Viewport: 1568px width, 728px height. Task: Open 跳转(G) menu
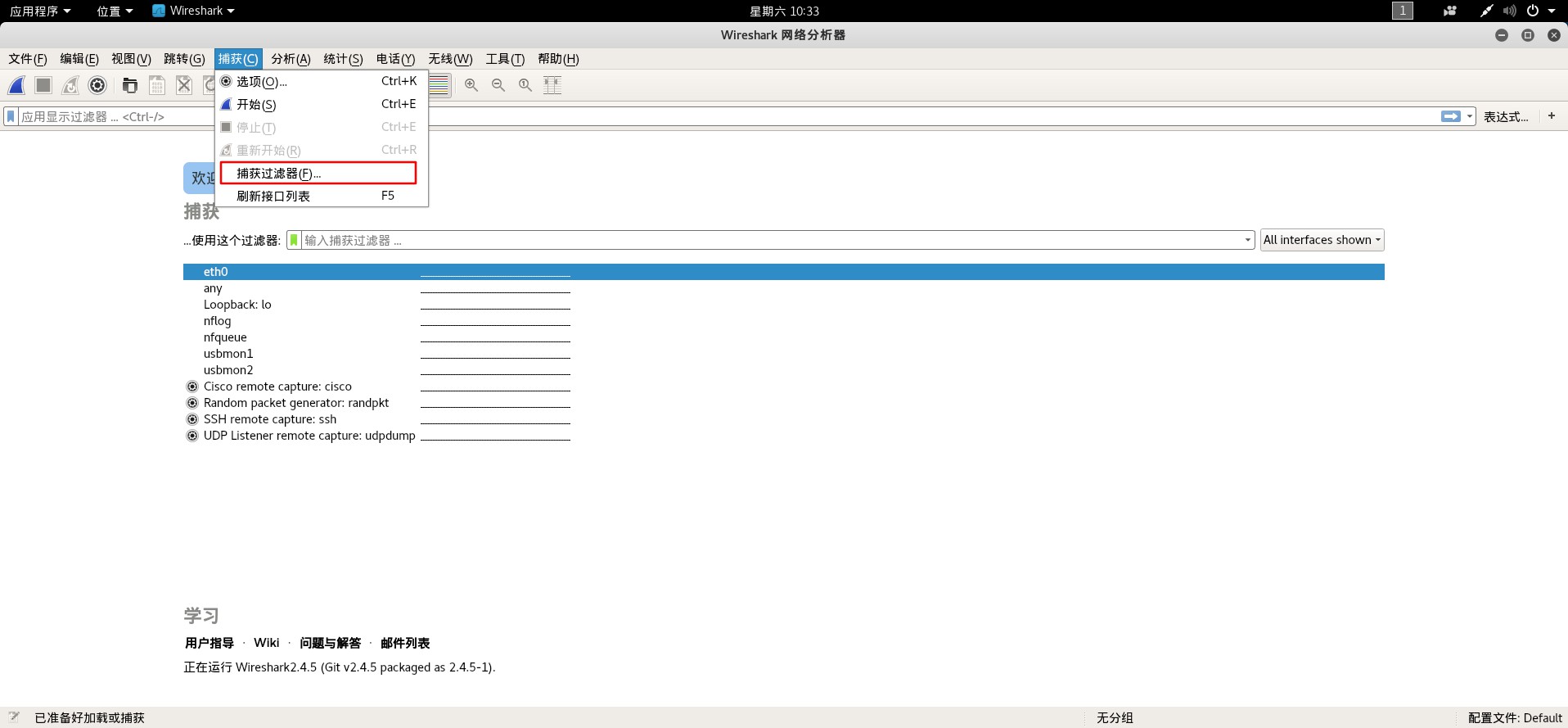pyautogui.click(x=184, y=59)
